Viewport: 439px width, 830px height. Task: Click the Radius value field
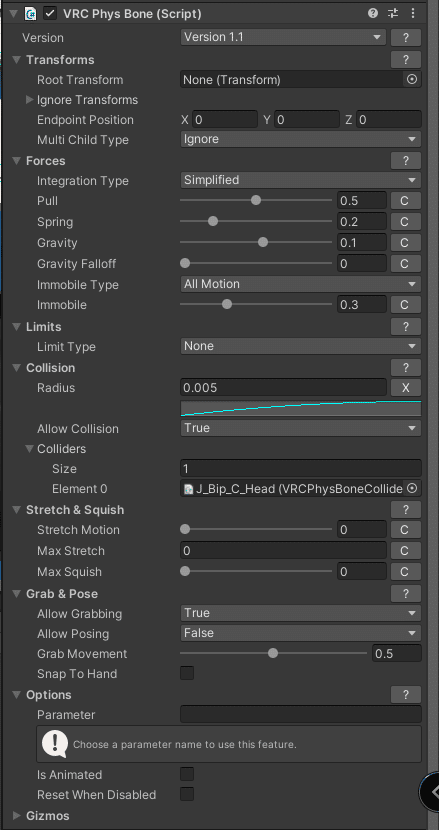point(283,387)
